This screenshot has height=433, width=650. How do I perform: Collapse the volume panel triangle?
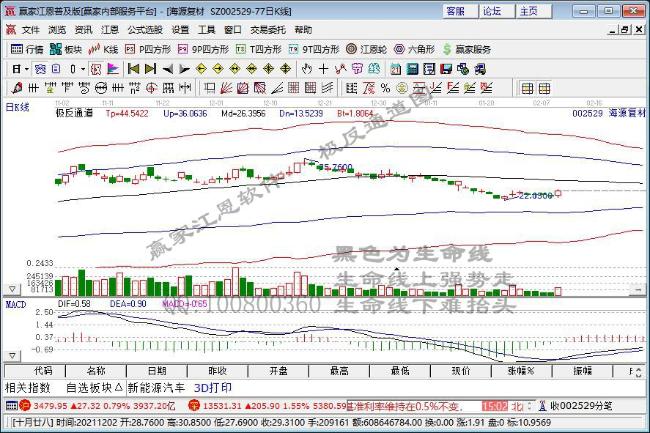[12, 289]
